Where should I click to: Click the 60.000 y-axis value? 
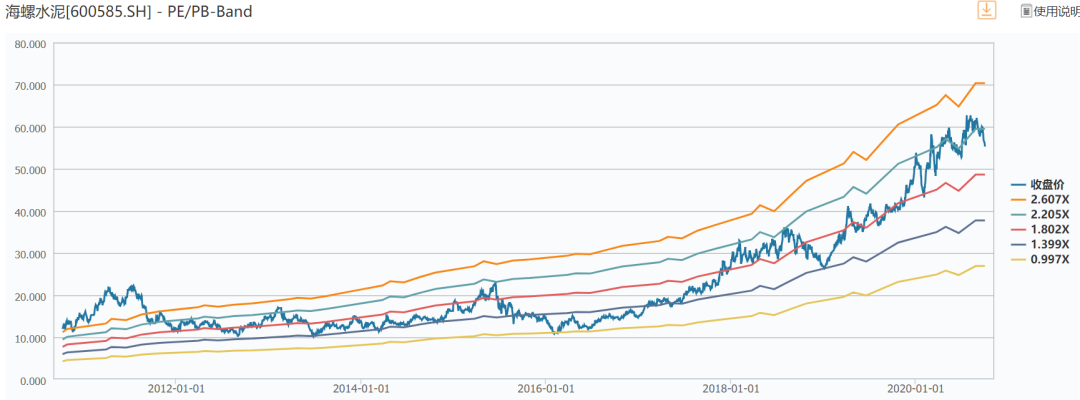coord(30,127)
